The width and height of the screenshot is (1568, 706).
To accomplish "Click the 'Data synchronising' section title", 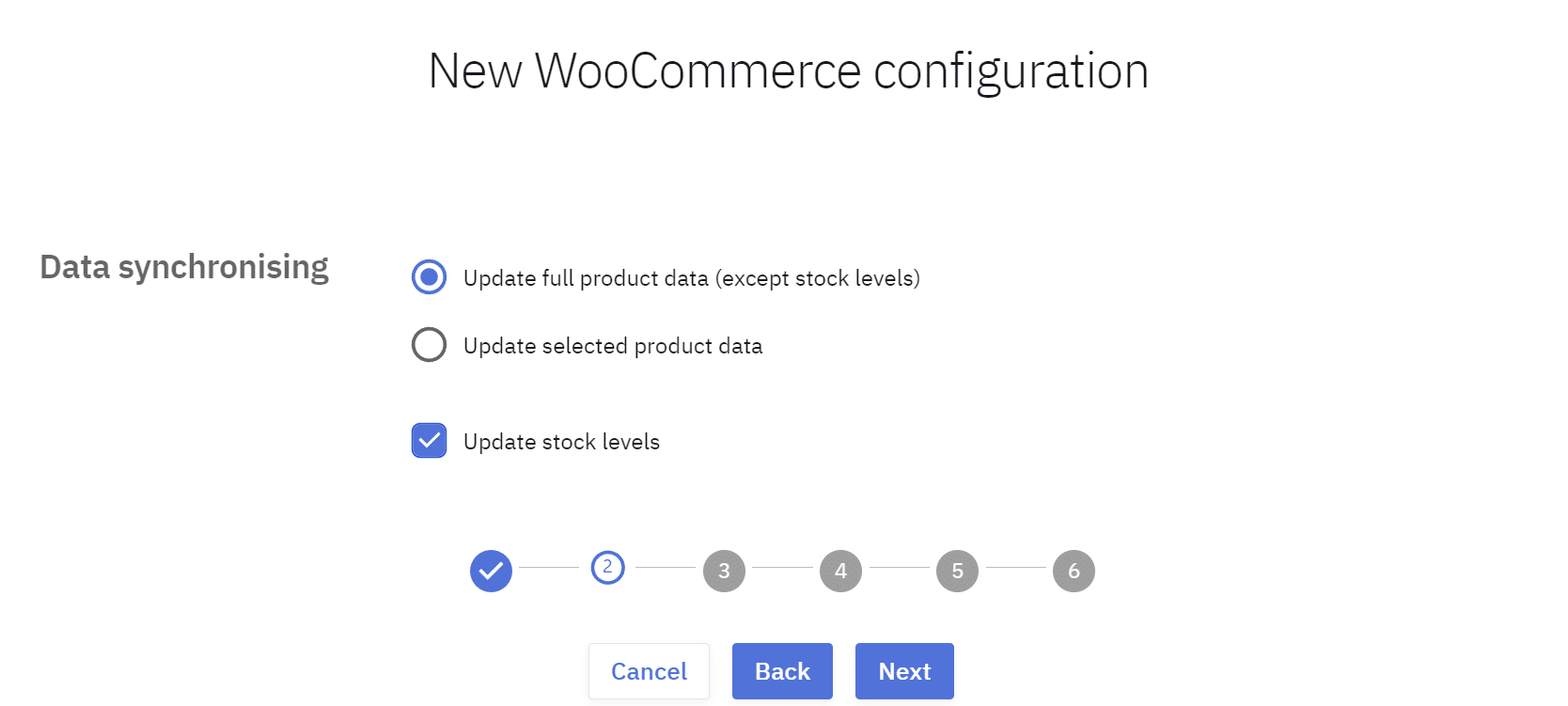I will [x=184, y=267].
